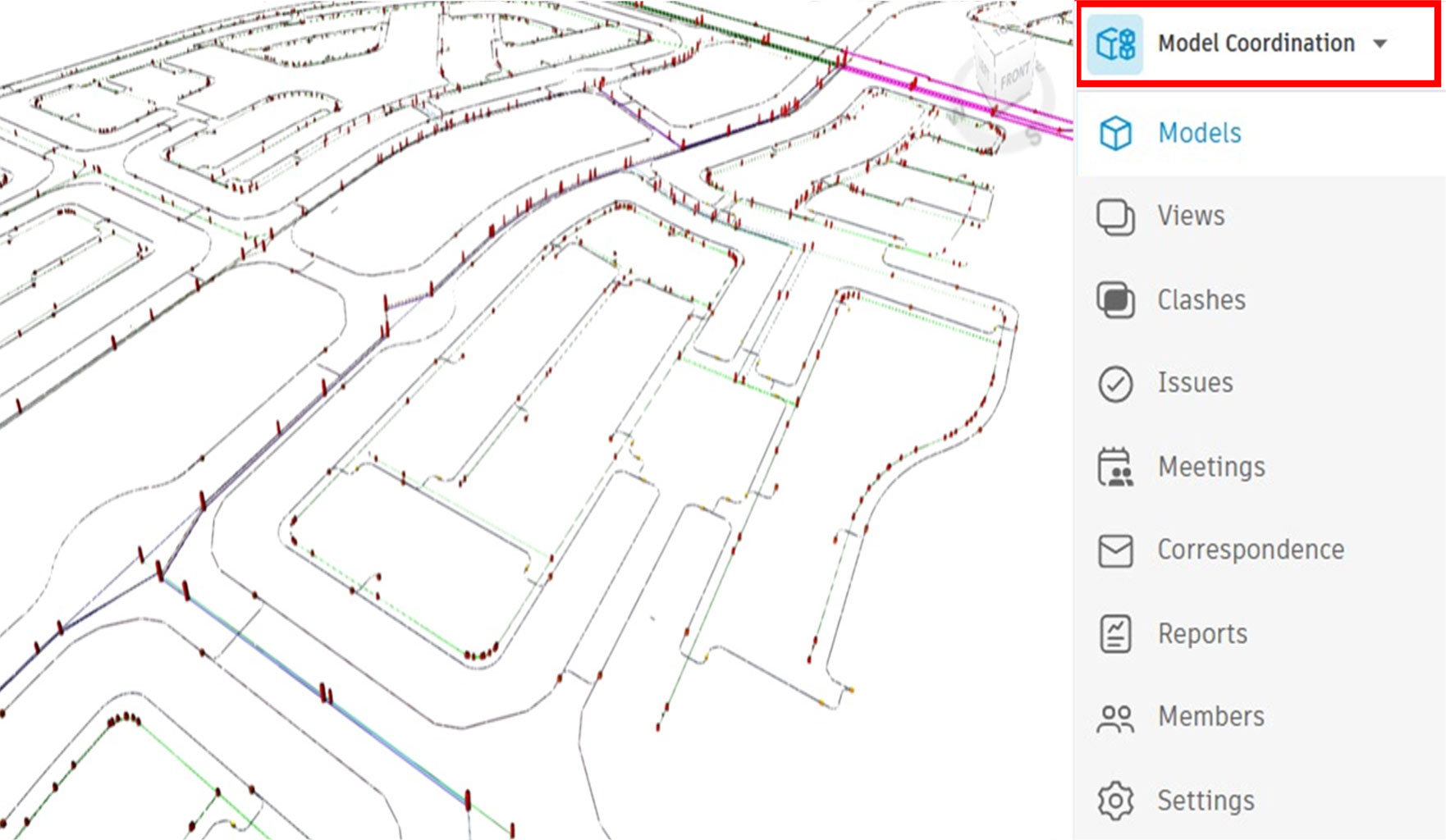This screenshot has height=840, width=1446.
Task: Click the Correspondence envelope icon
Action: [1115, 550]
